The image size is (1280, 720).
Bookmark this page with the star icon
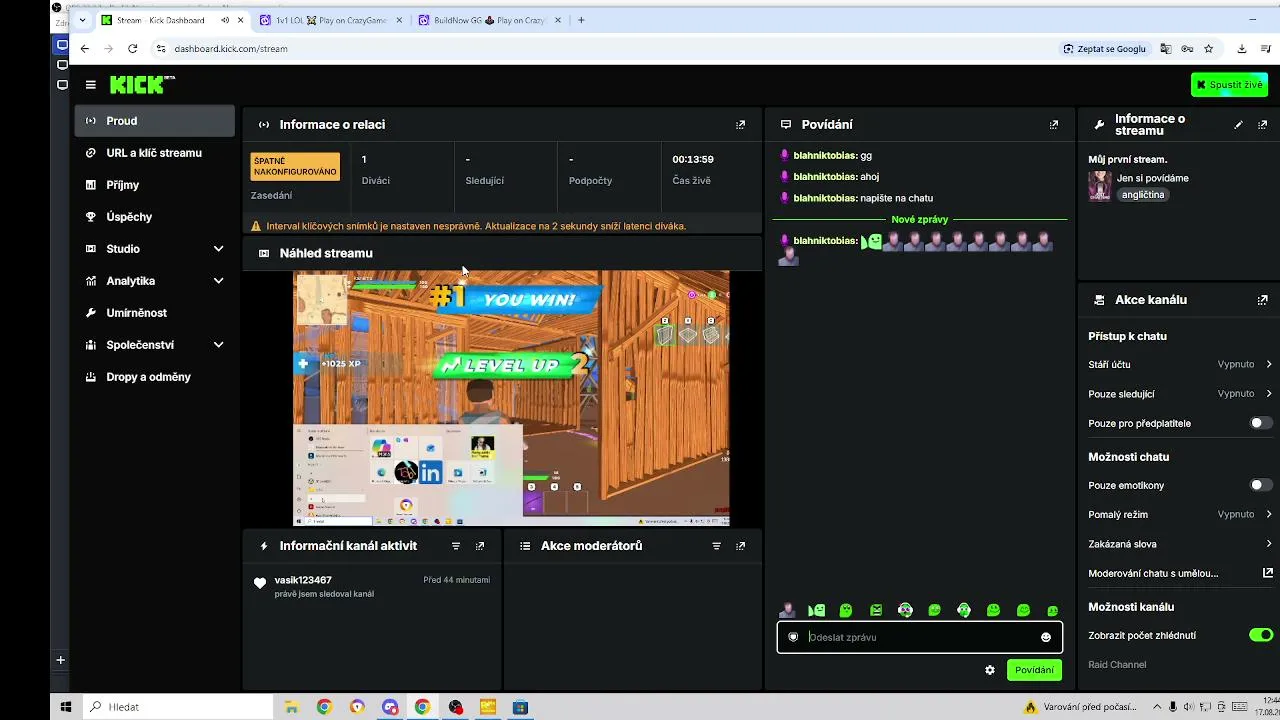(x=1208, y=48)
